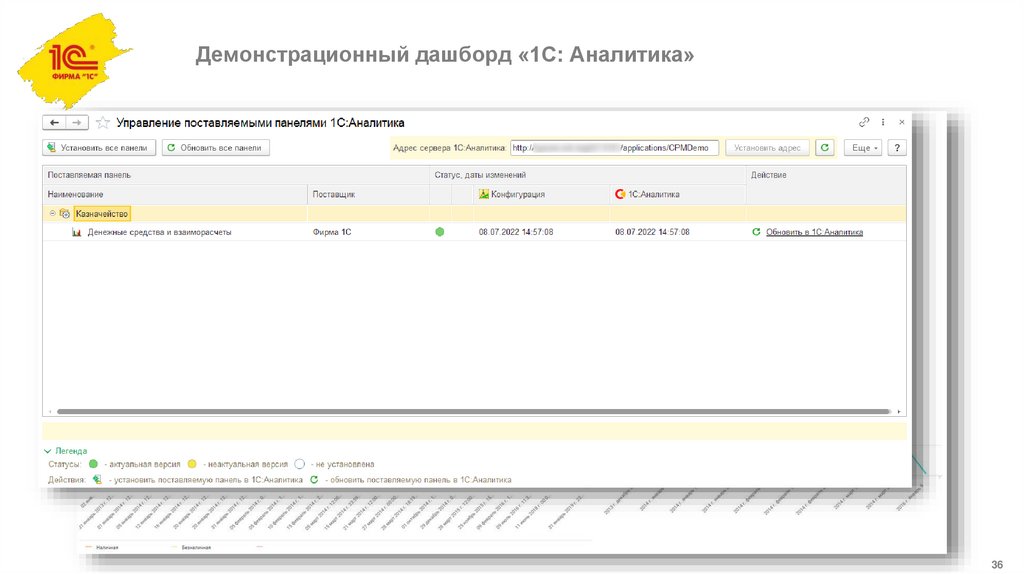Click green актуальная версия legend circle

point(93,464)
